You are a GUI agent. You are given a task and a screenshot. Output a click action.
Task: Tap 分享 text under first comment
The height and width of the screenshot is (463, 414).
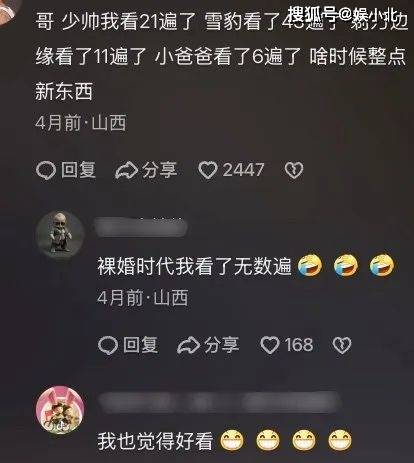159,170
